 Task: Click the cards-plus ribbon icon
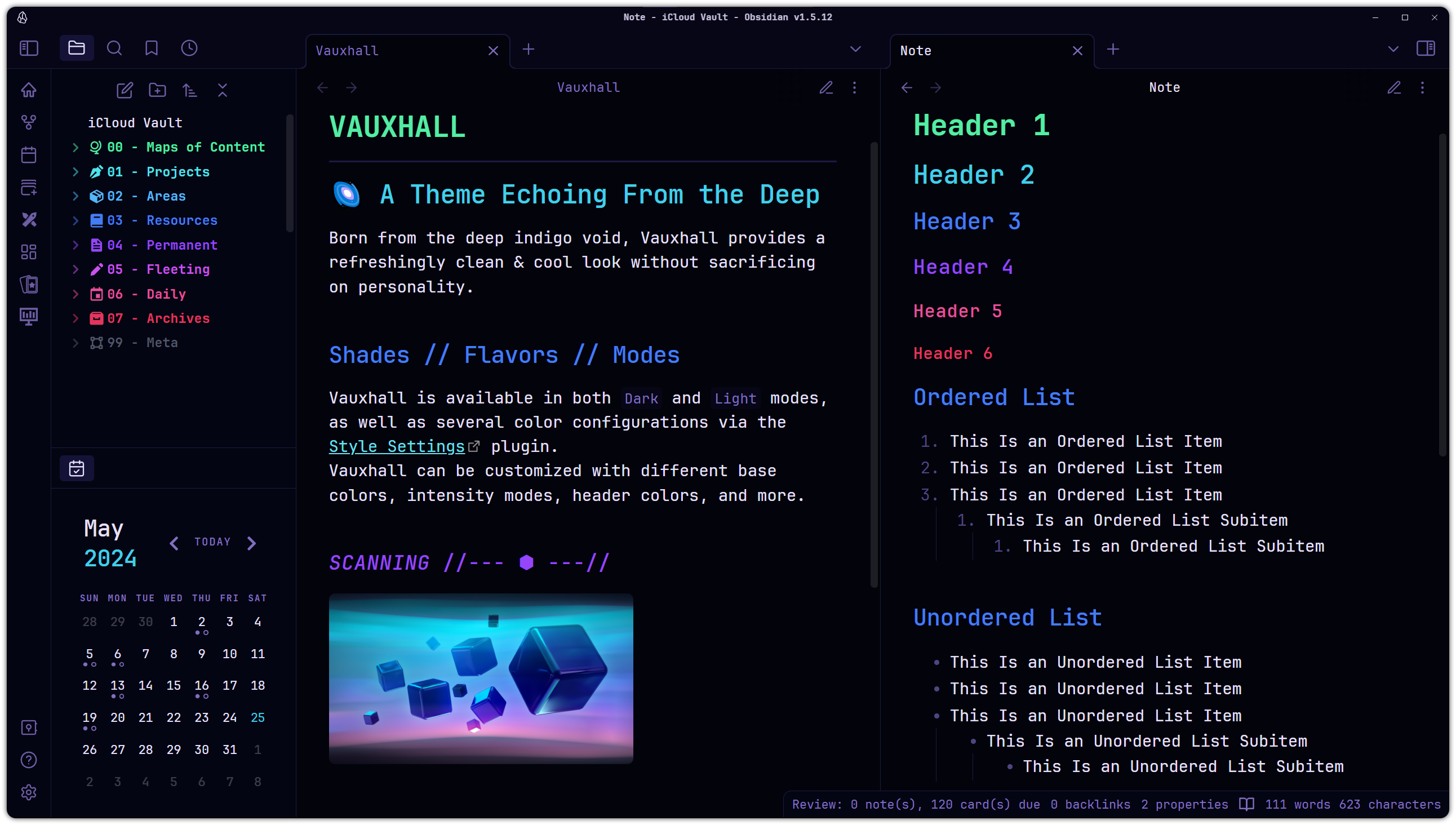click(x=29, y=187)
